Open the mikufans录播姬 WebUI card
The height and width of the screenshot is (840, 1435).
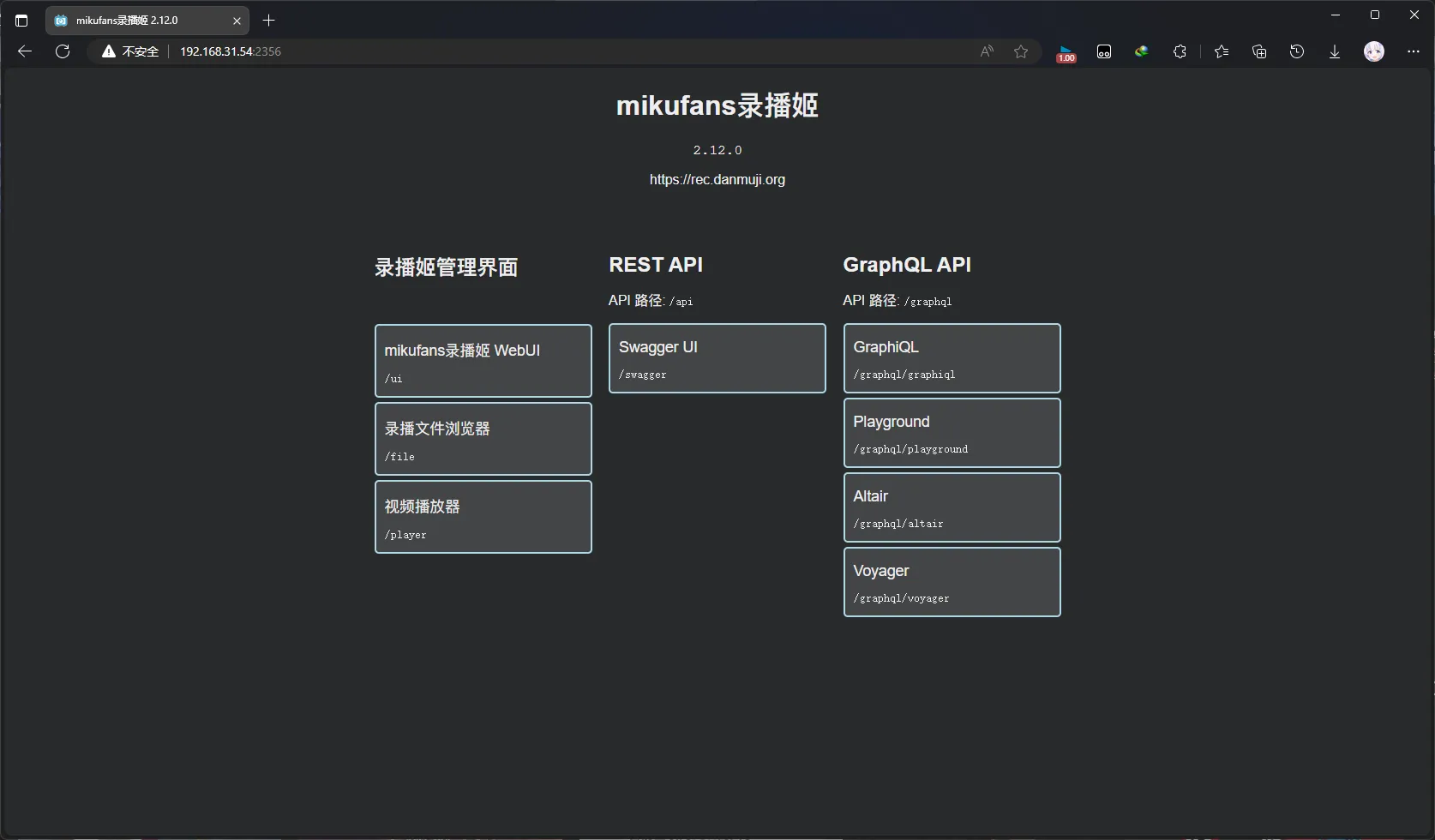pyautogui.click(x=483, y=361)
